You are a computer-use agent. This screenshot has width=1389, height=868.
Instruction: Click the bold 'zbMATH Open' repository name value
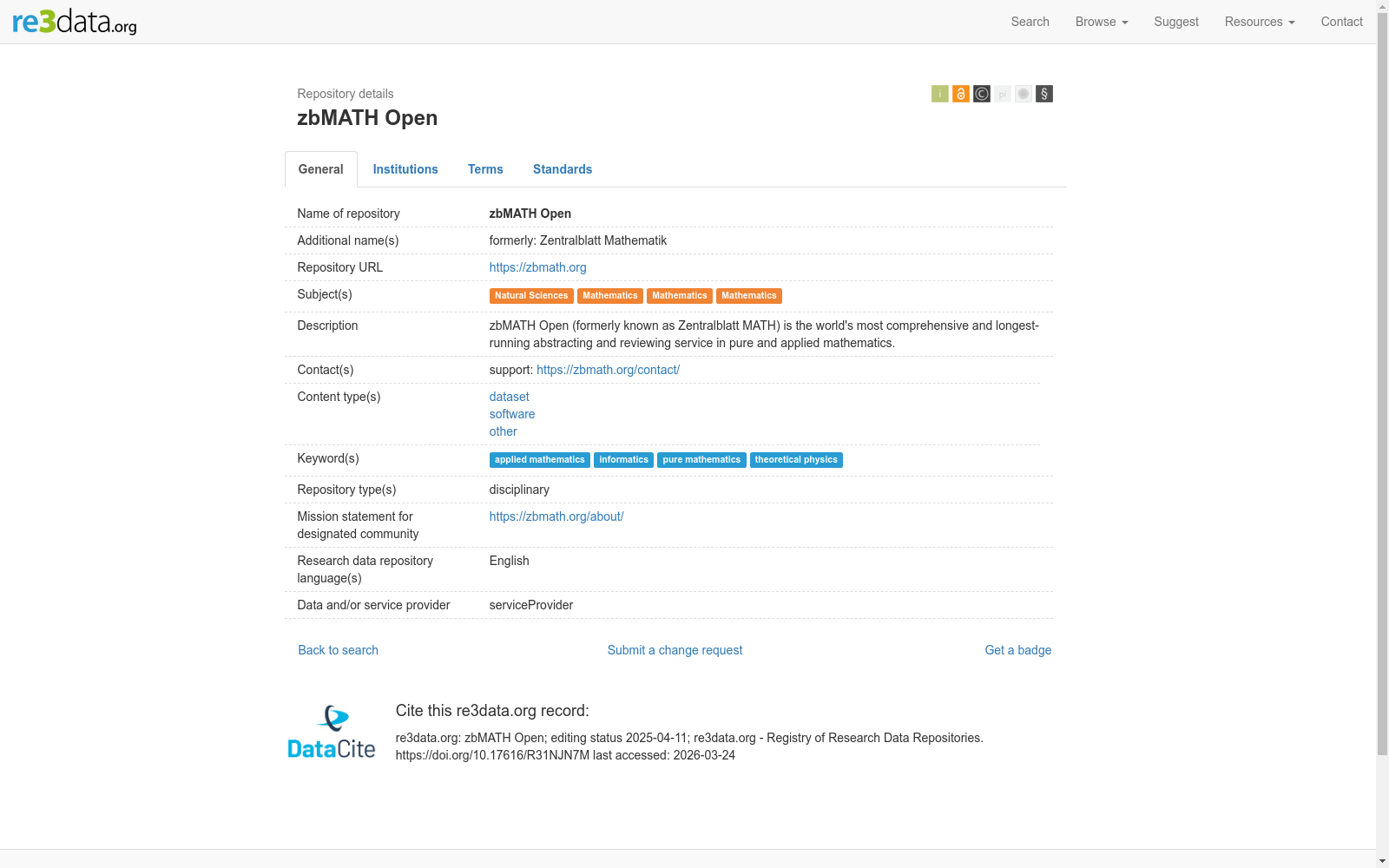530,214
